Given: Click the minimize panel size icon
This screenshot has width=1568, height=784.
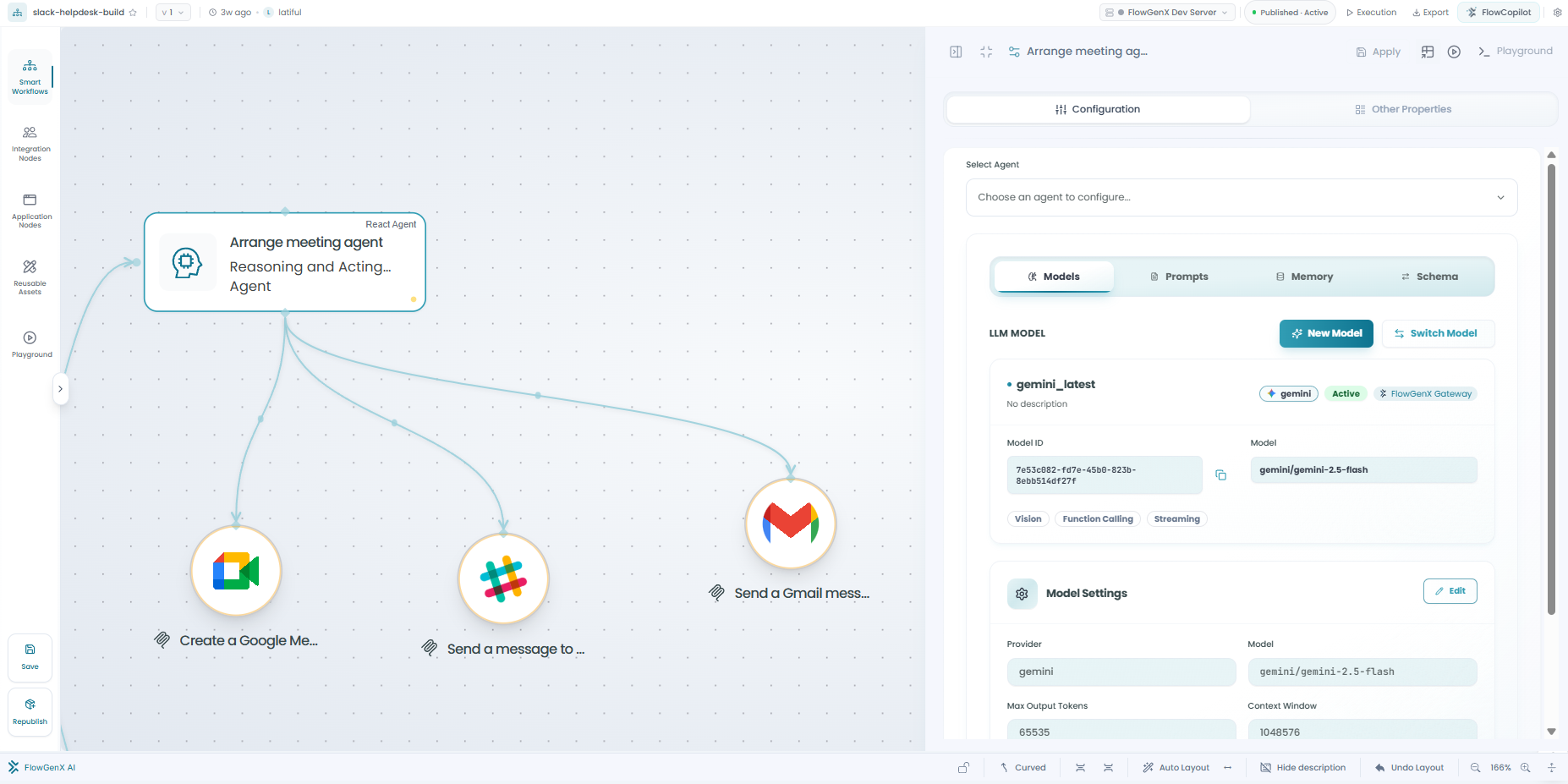Looking at the screenshot, I should [x=986, y=52].
